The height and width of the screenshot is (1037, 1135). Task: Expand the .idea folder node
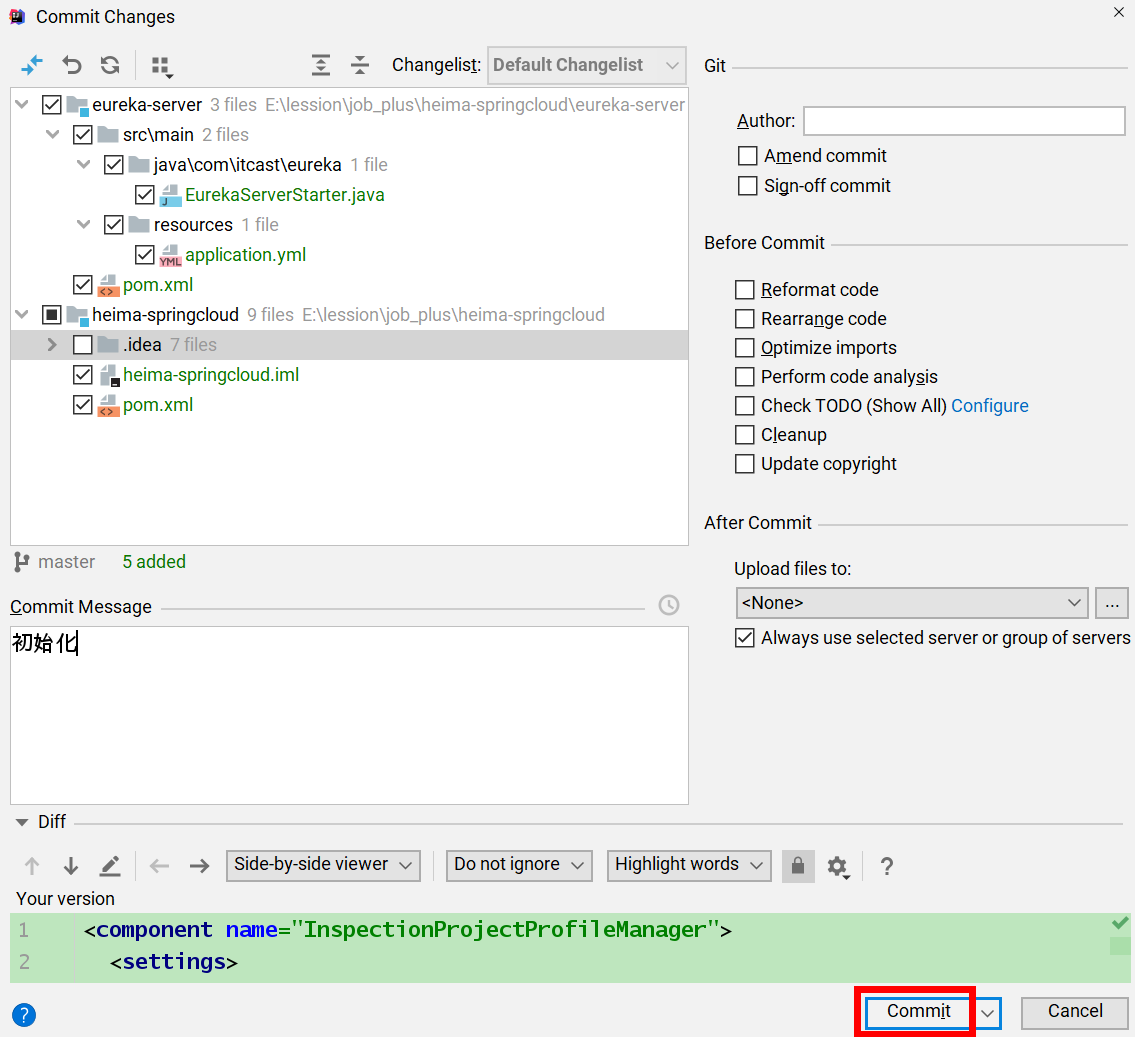pos(52,344)
